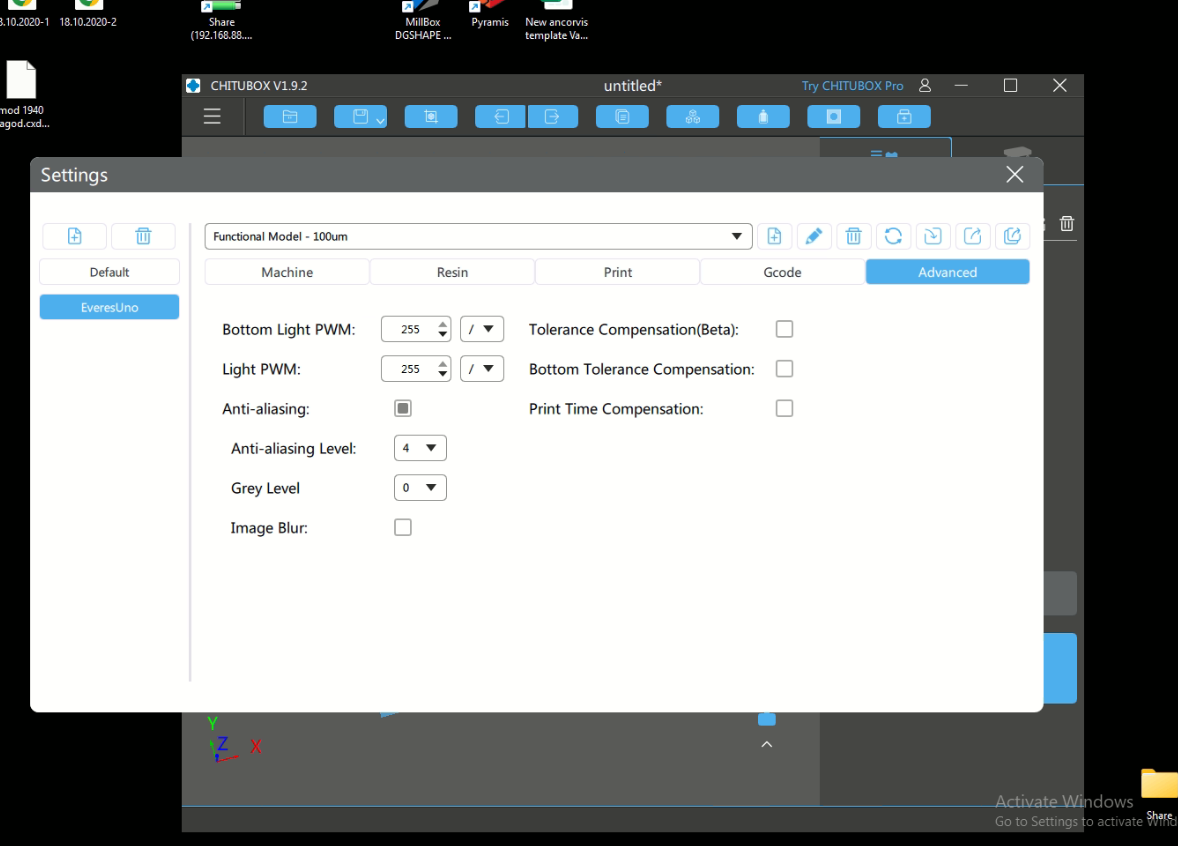Click the delete machine trash icon above Default
Image resolution: width=1178 pixels, height=846 pixels.
coord(143,236)
